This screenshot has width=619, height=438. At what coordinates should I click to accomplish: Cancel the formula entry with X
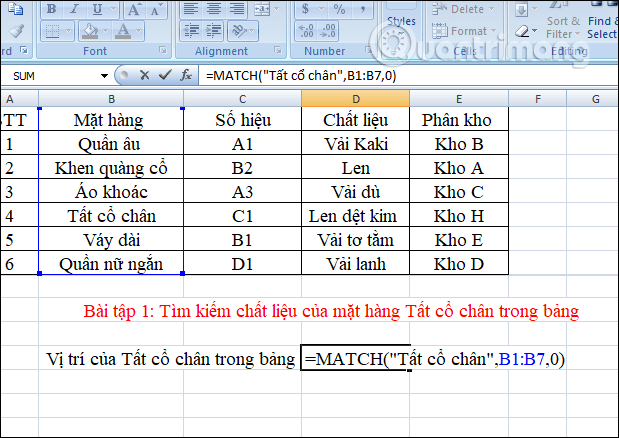[144, 75]
